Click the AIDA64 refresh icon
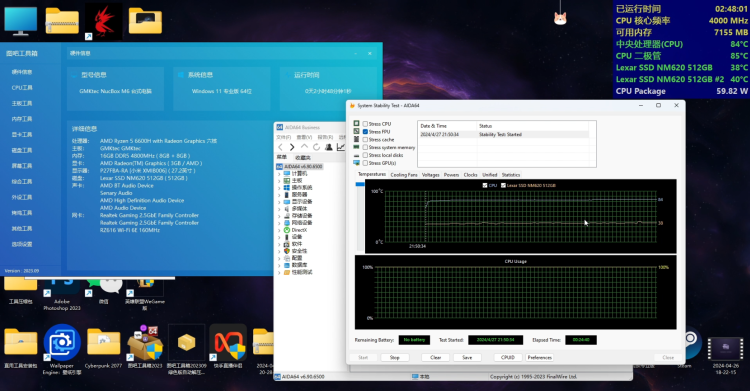Viewport: 750px width, 391px height. 316,147
